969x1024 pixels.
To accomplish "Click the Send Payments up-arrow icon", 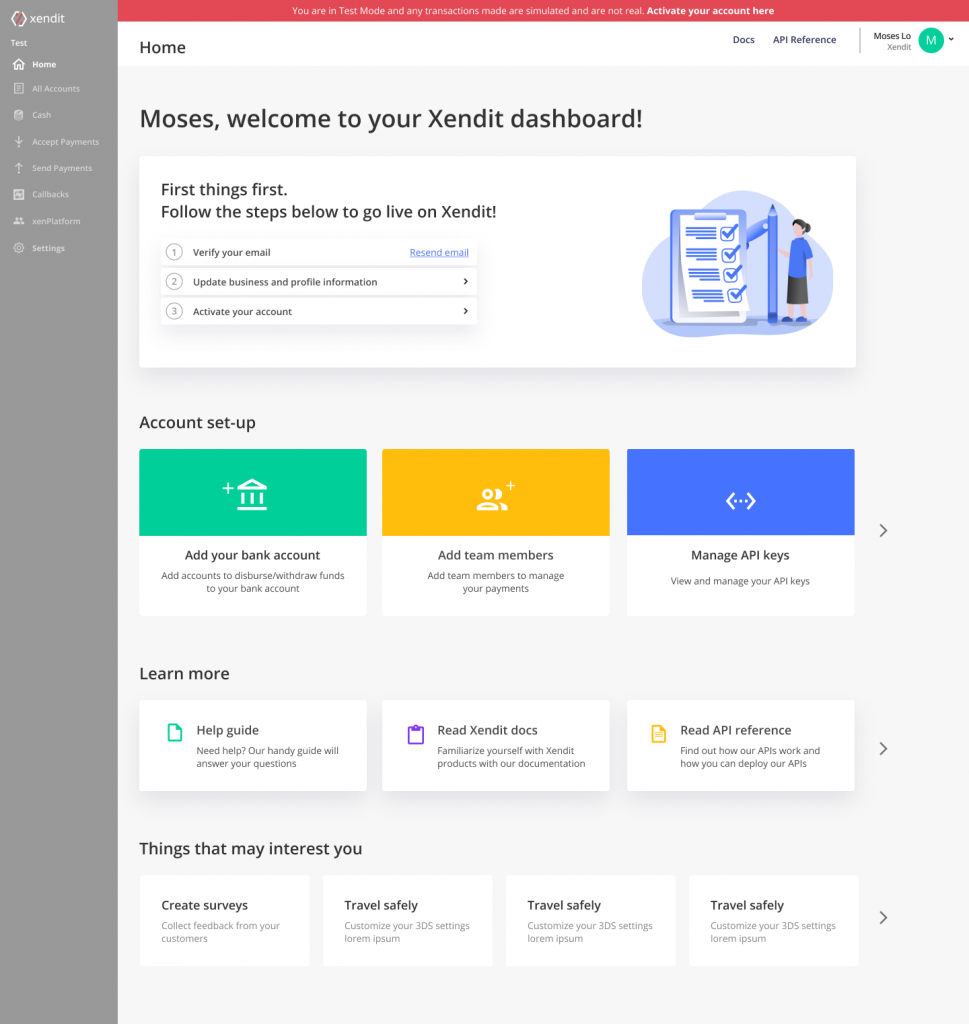I will (x=19, y=168).
